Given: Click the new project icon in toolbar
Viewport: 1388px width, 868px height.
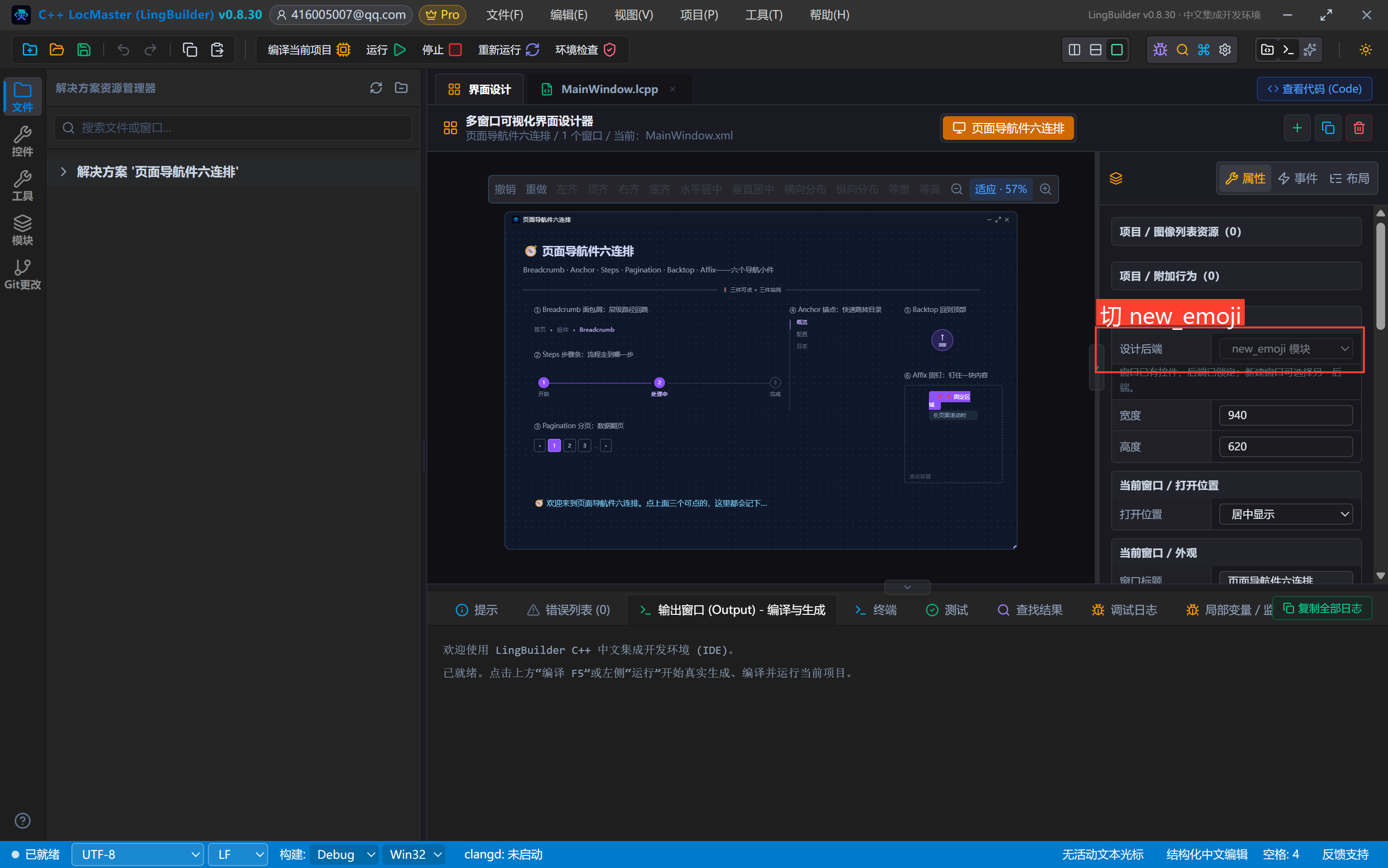Looking at the screenshot, I should click(x=30, y=50).
